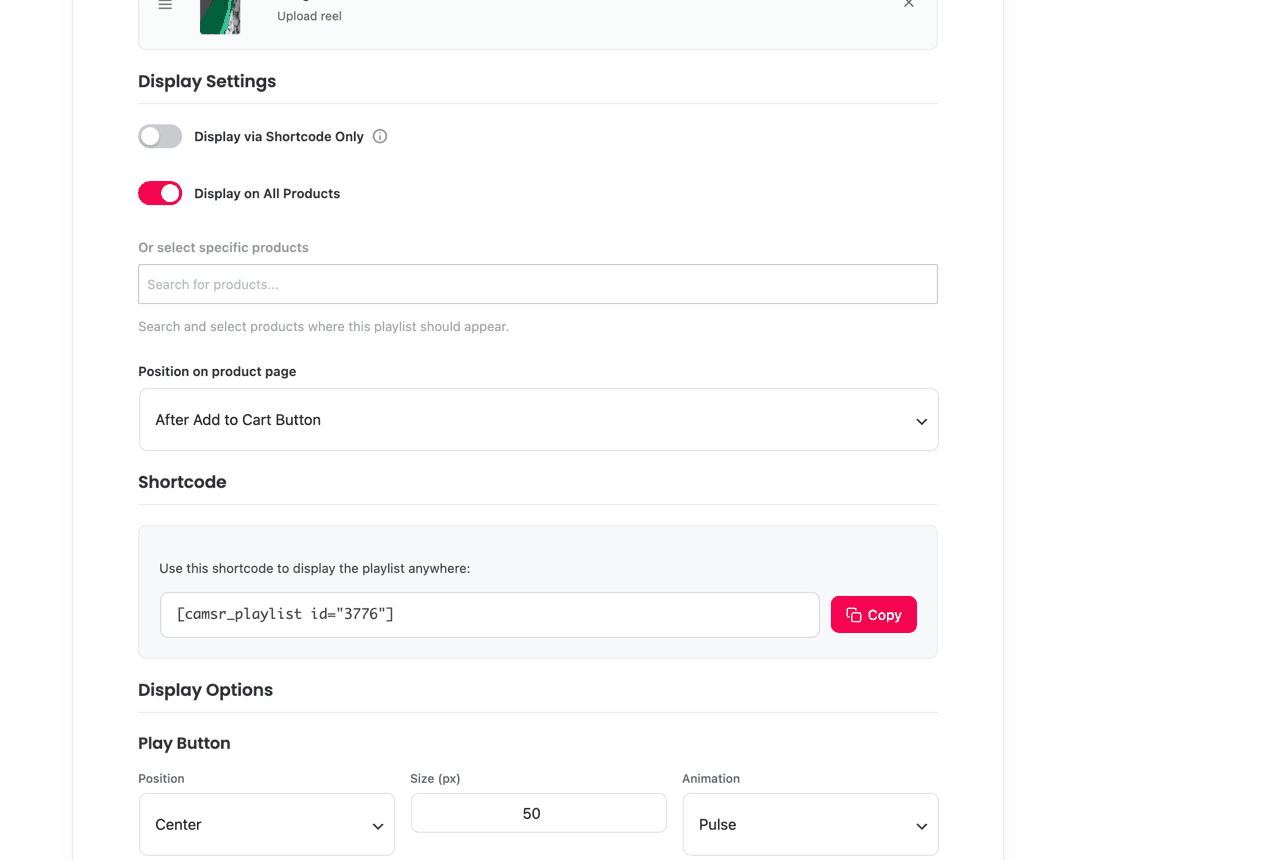
Task: Click the "Position on product page" label
Action: pos(217,371)
